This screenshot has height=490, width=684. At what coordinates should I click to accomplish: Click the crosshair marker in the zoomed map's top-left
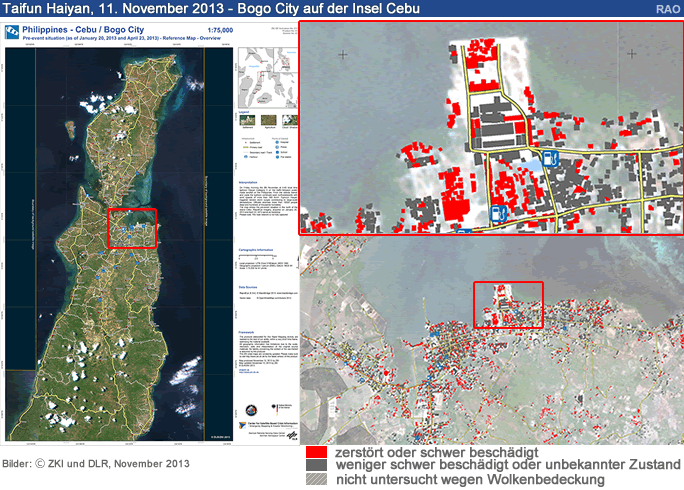[x=343, y=54]
